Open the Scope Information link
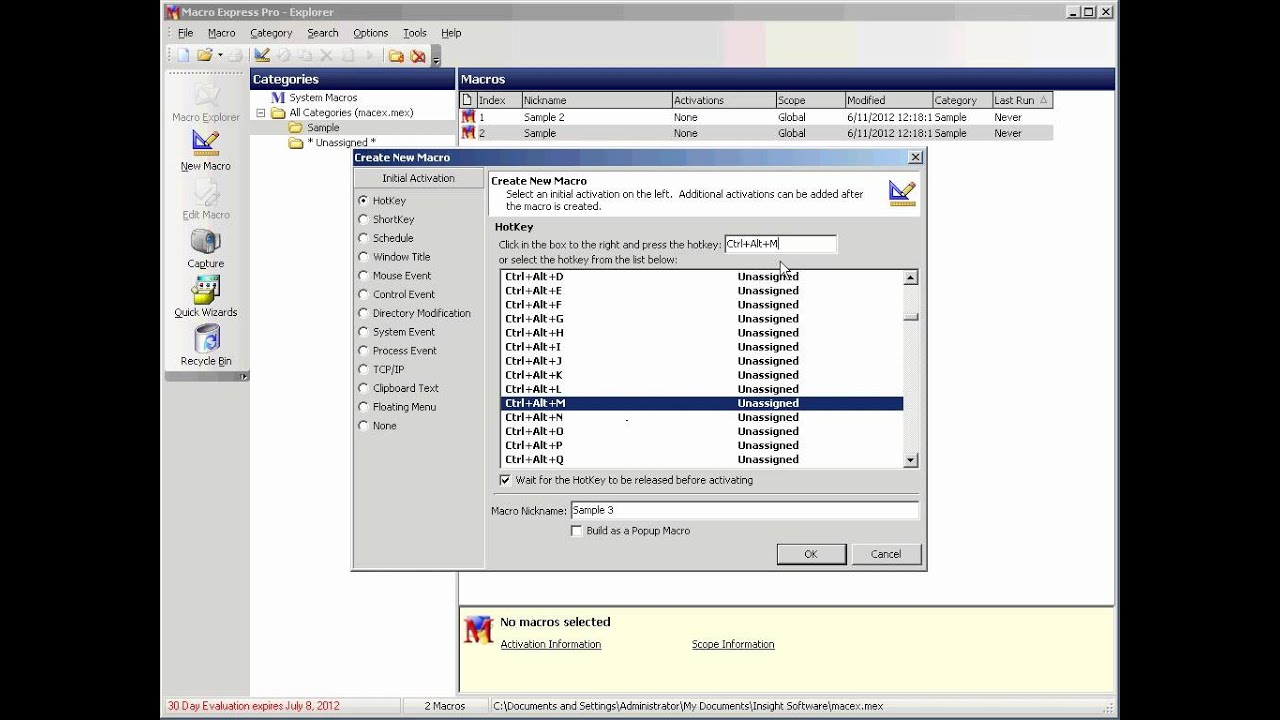The image size is (1280, 720). coord(733,645)
